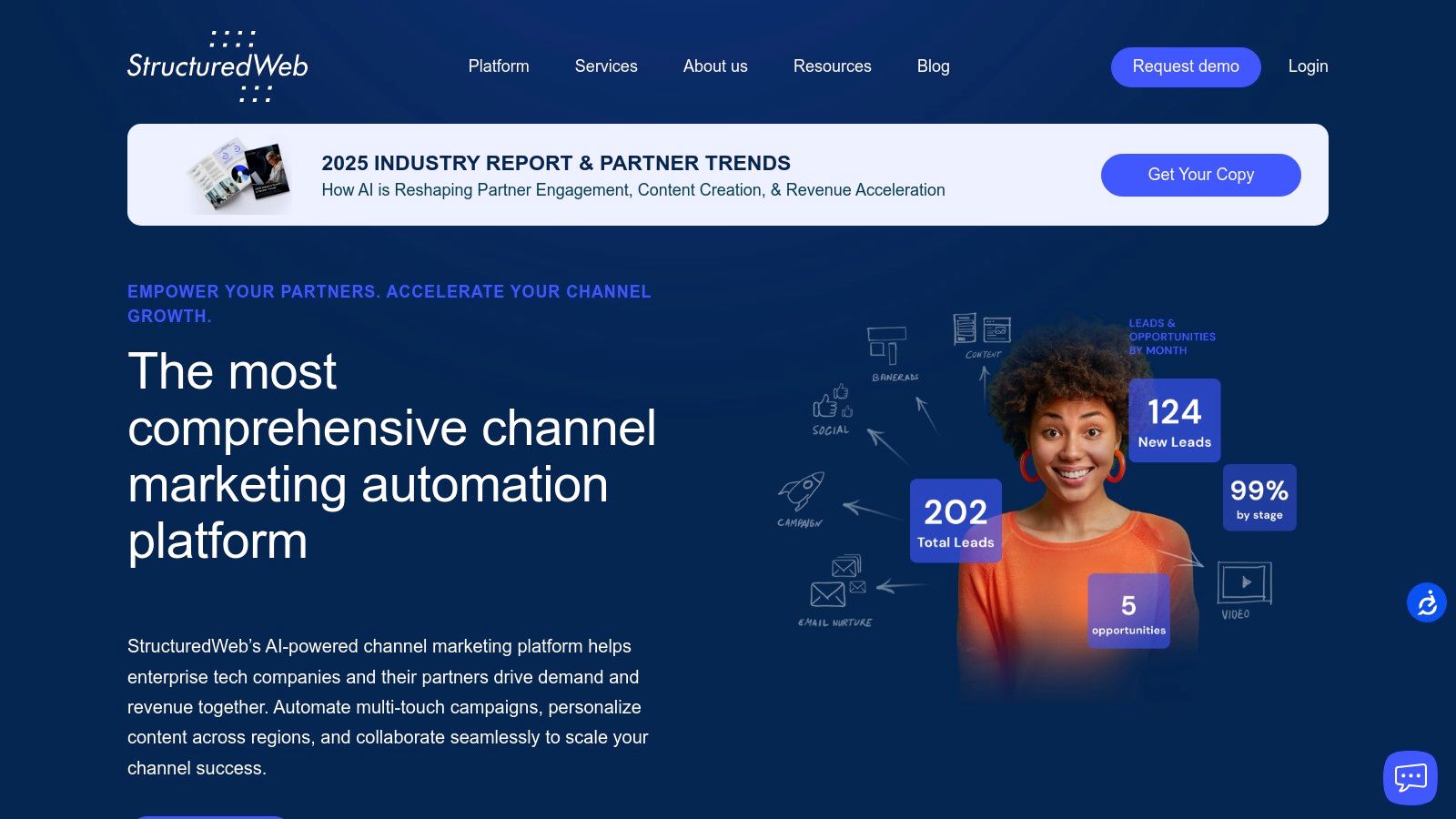Click the 2025 Industry Report headline
The width and height of the screenshot is (1456, 819).
(x=556, y=163)
